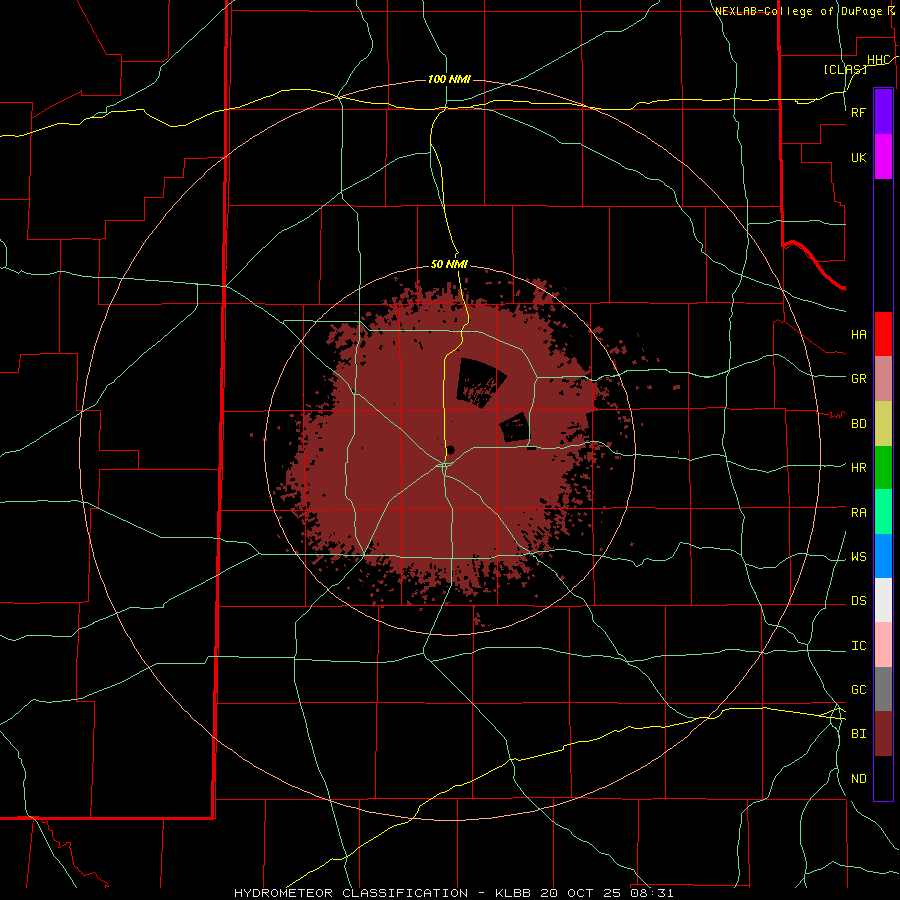Click the GR legend label

tap(859, 379)
